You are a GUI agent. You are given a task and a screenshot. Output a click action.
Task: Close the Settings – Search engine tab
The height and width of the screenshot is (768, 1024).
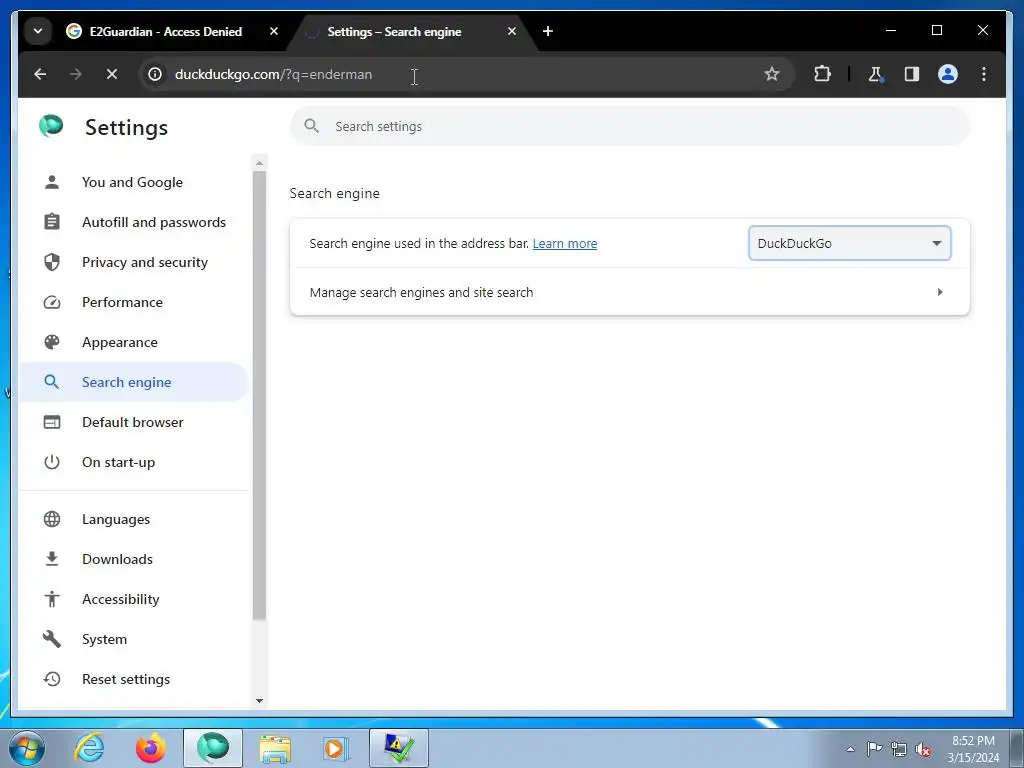(512, 31)
